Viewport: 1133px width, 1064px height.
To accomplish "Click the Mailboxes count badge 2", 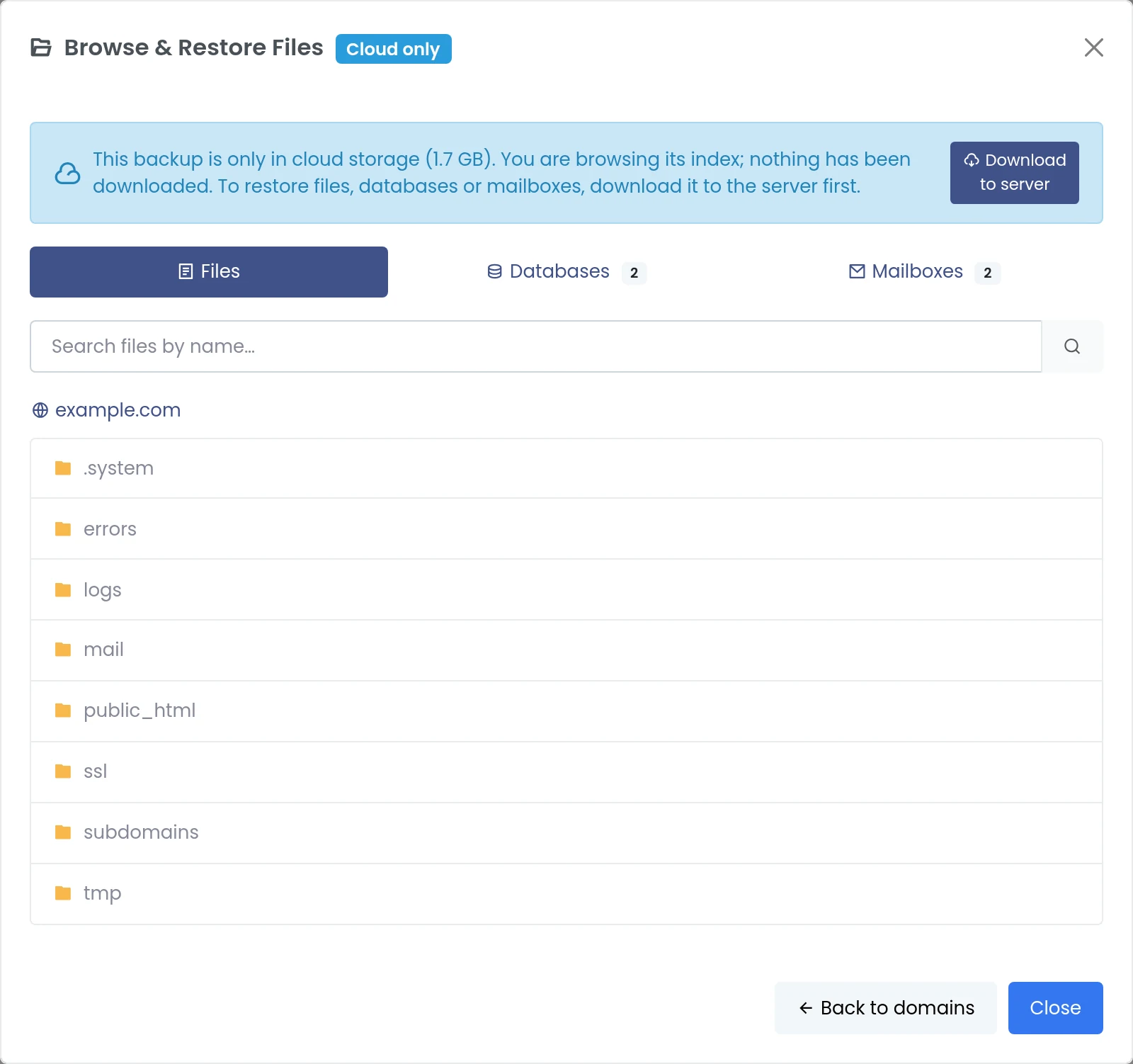I will tap(988, 273).
